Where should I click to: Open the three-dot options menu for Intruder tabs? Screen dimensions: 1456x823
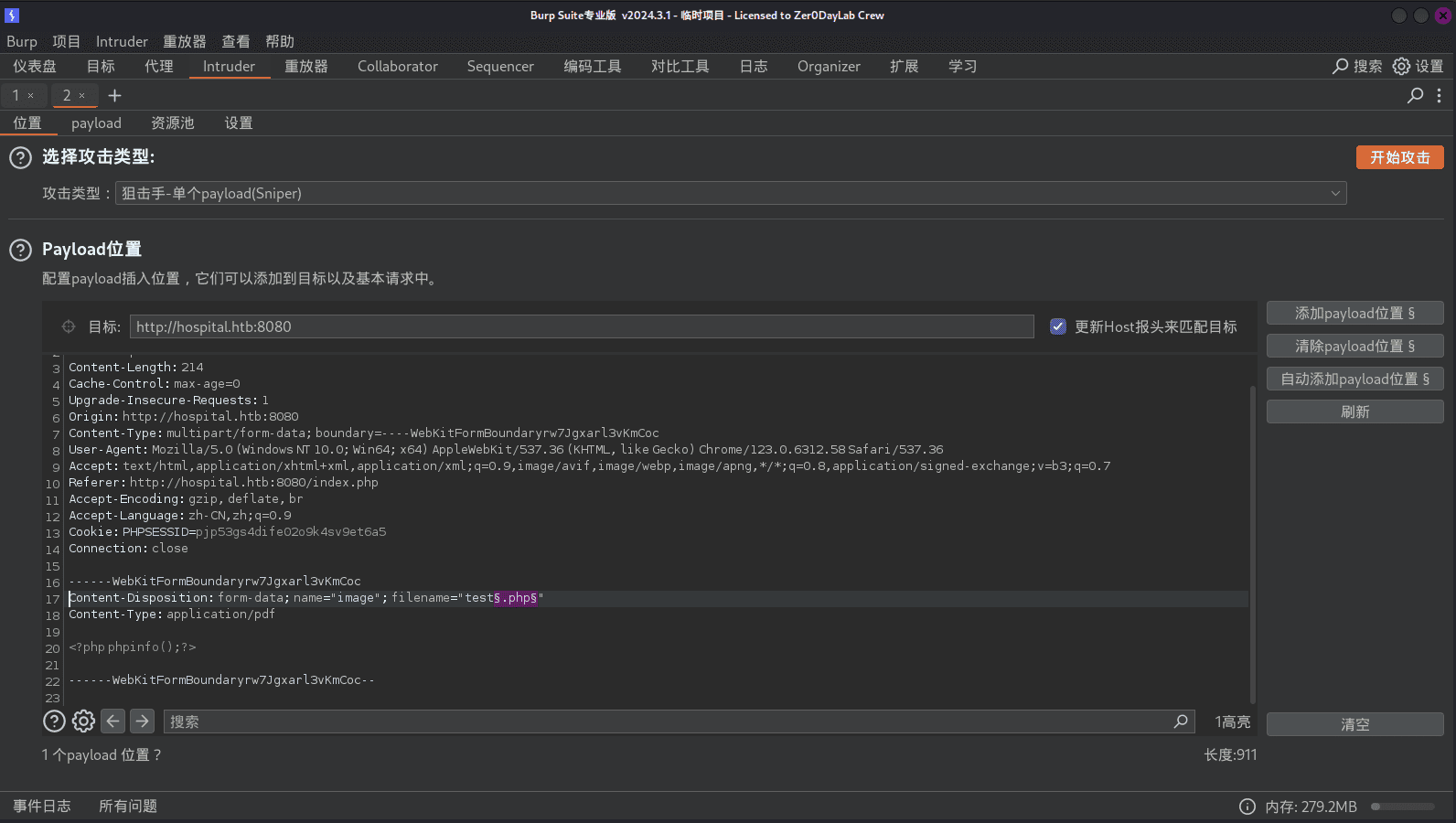pyautogui.click(x=1439, y=95)
